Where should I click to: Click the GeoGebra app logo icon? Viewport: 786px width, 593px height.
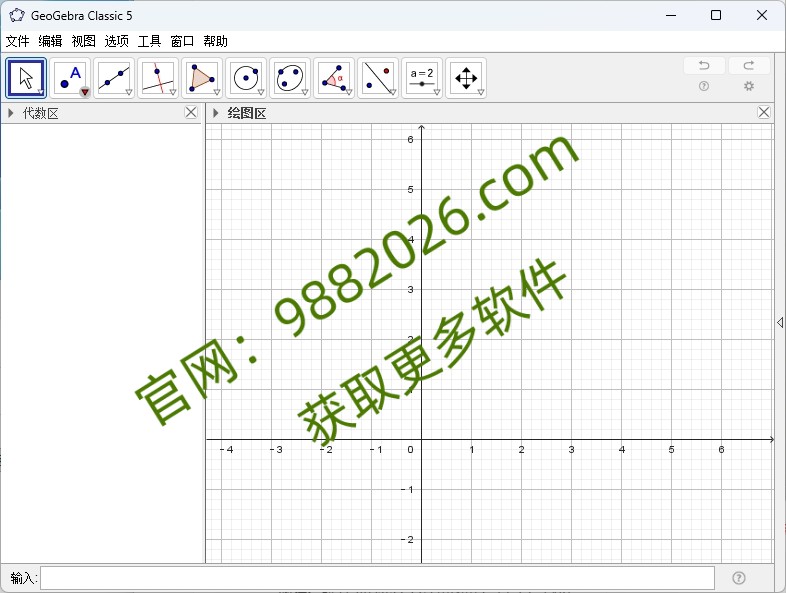[x=17, y=15]
